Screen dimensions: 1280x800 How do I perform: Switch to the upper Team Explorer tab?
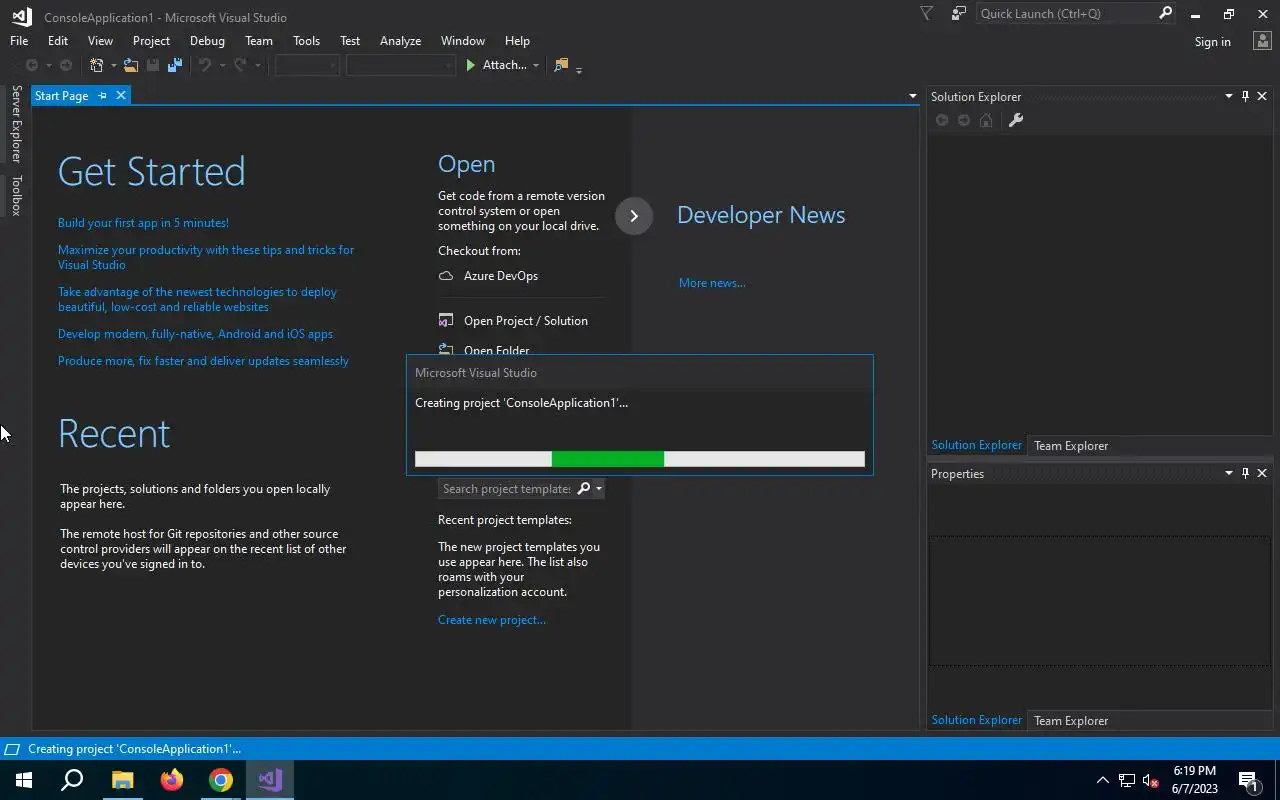pos(1071,446)
